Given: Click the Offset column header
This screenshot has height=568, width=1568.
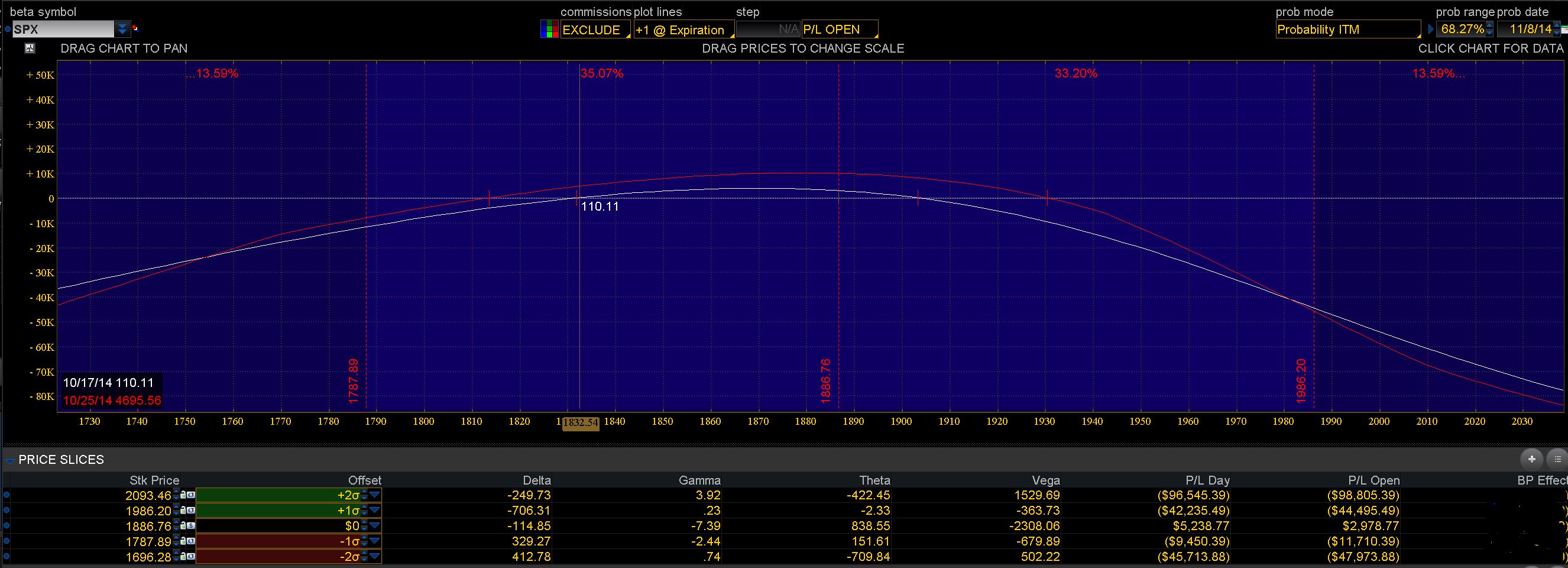Looking at the screenshot, I should click(x=365, y=480).
